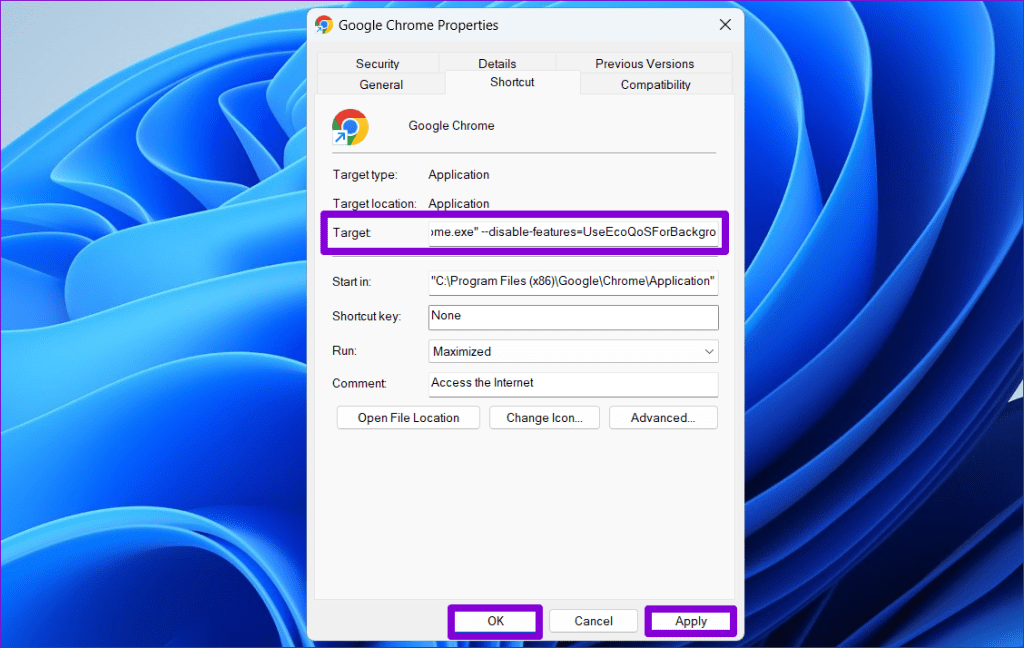Switch to the Compatibility tab
Viewport: 1024px width, 648px height.
tap(655, 85)
